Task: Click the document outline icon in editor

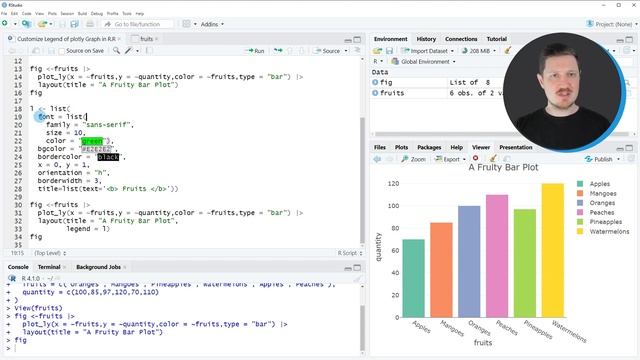Action: [x=357, y=50]
